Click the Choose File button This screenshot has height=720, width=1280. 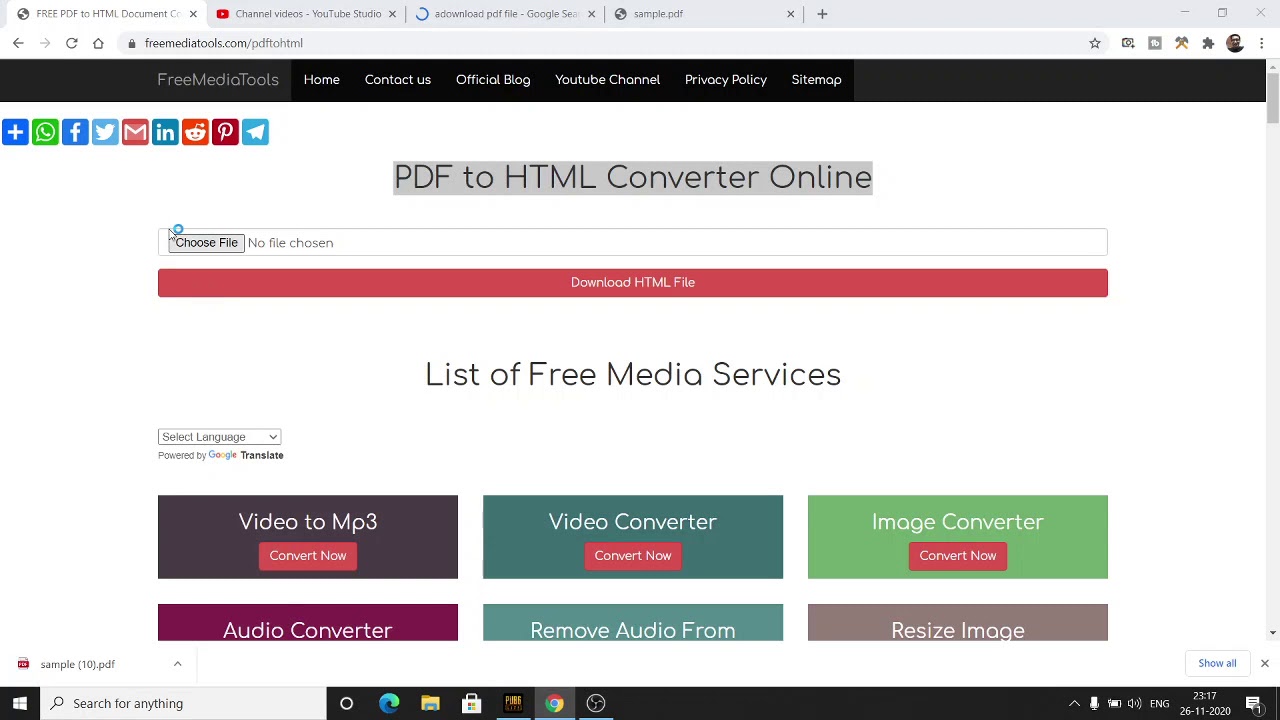pos(206,243)
